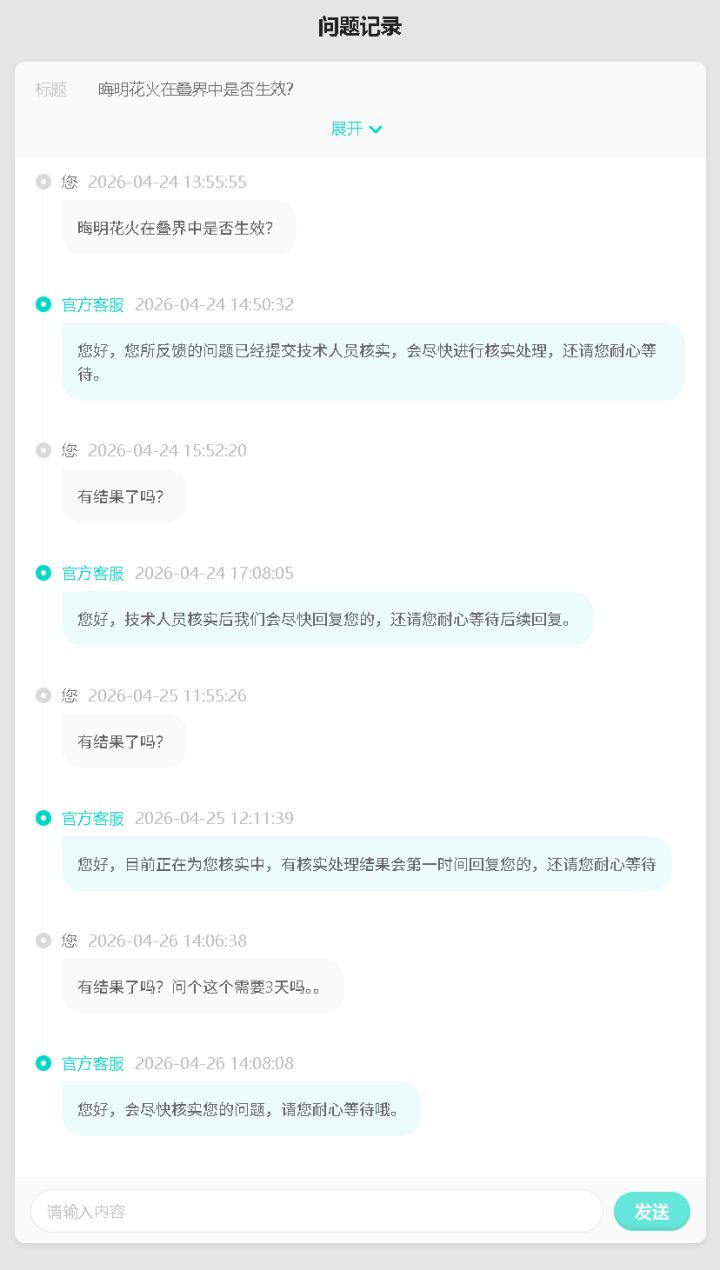This screenshot has width=720, height=1270.
Task: Click the reply bubble about 提交技术人员核实
Action: [373, 362]
